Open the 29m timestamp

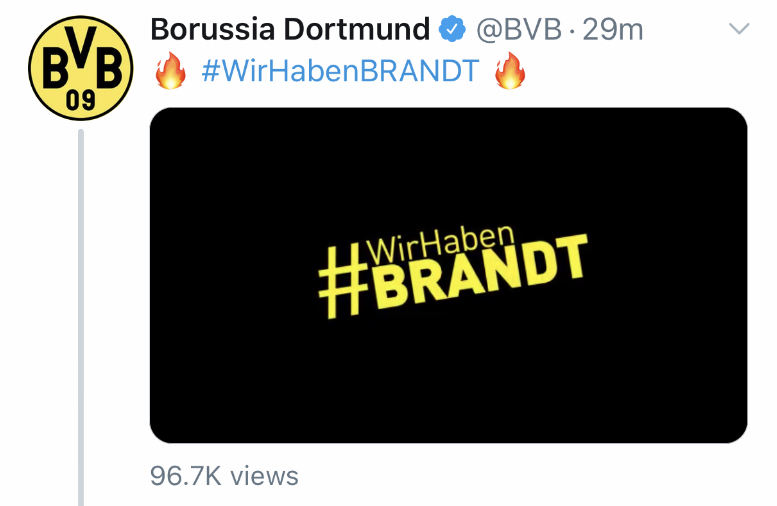(612, 30)
